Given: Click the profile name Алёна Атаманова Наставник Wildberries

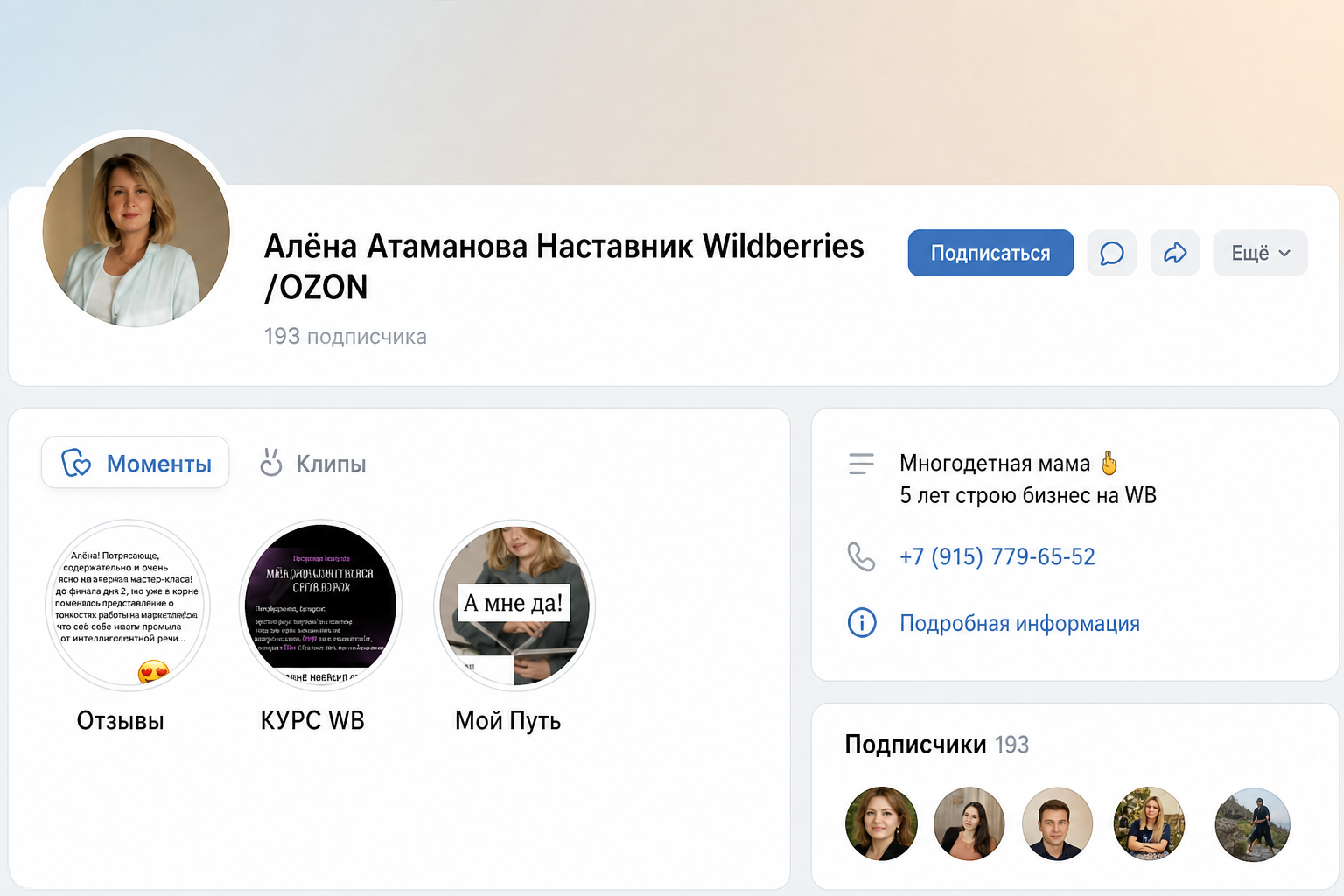Looking at the screenshot, I should pyautogui.click(x=564, y=266).
